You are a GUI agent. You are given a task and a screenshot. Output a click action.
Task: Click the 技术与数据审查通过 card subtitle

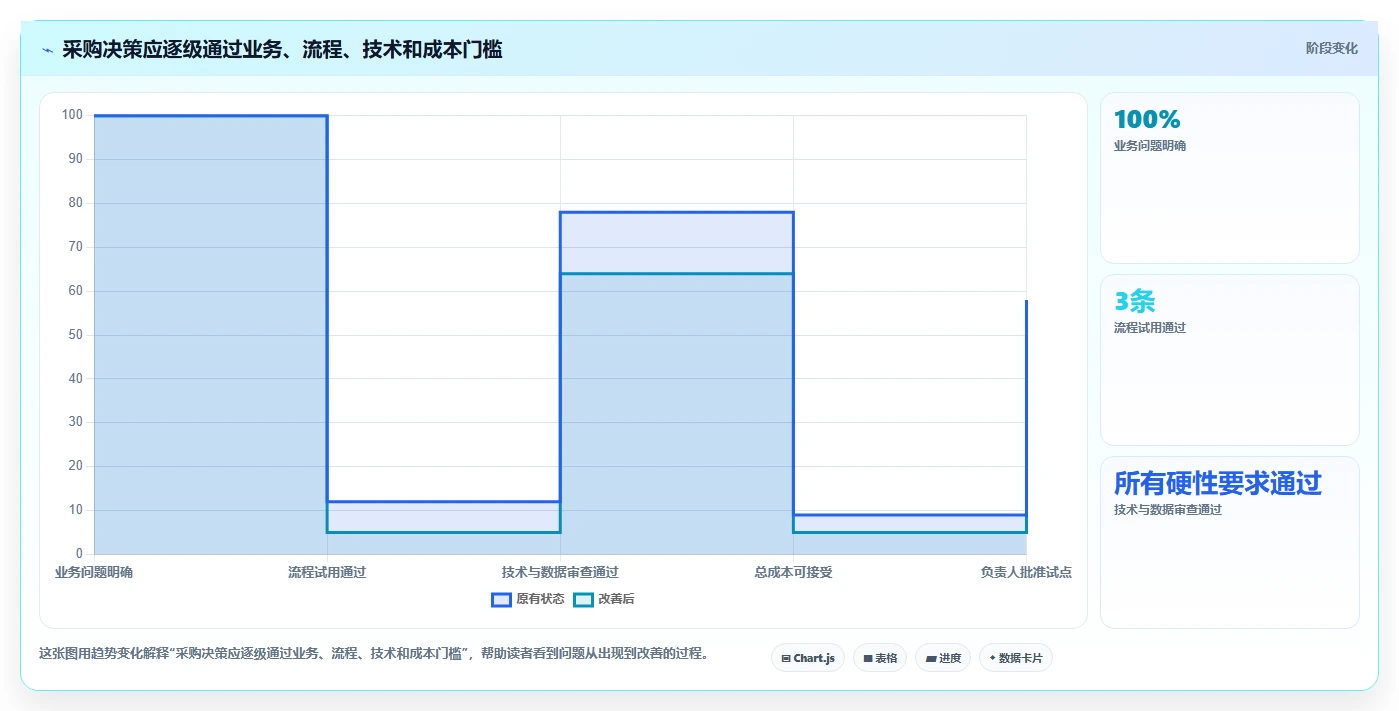1168,510
